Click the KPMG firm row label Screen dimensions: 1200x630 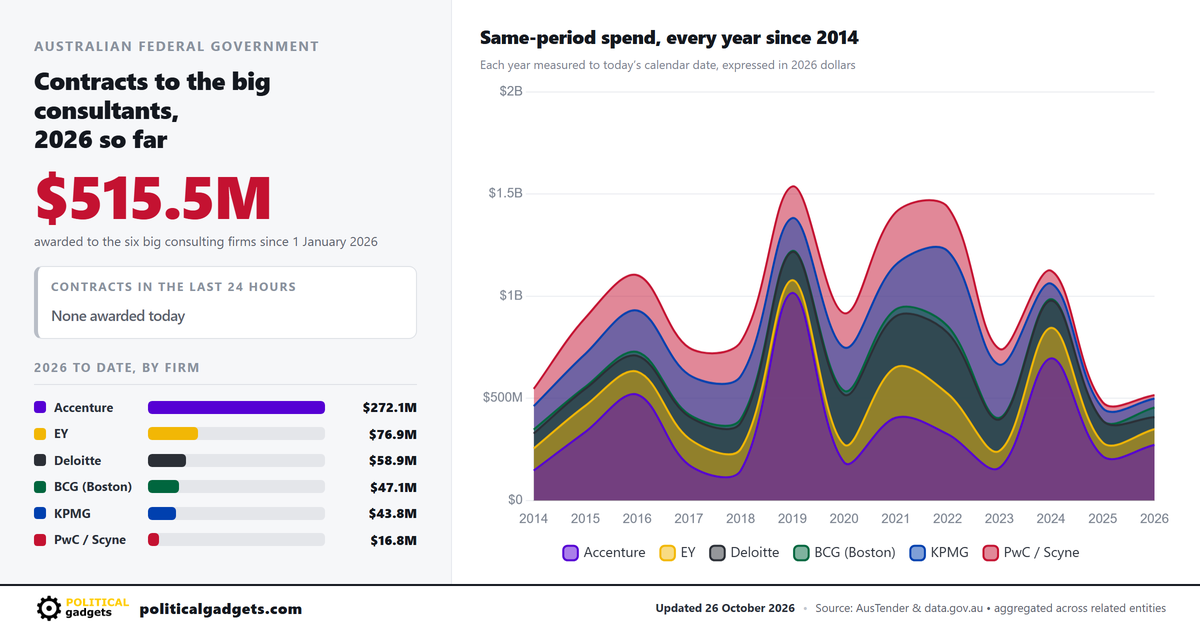pos(71,513)
